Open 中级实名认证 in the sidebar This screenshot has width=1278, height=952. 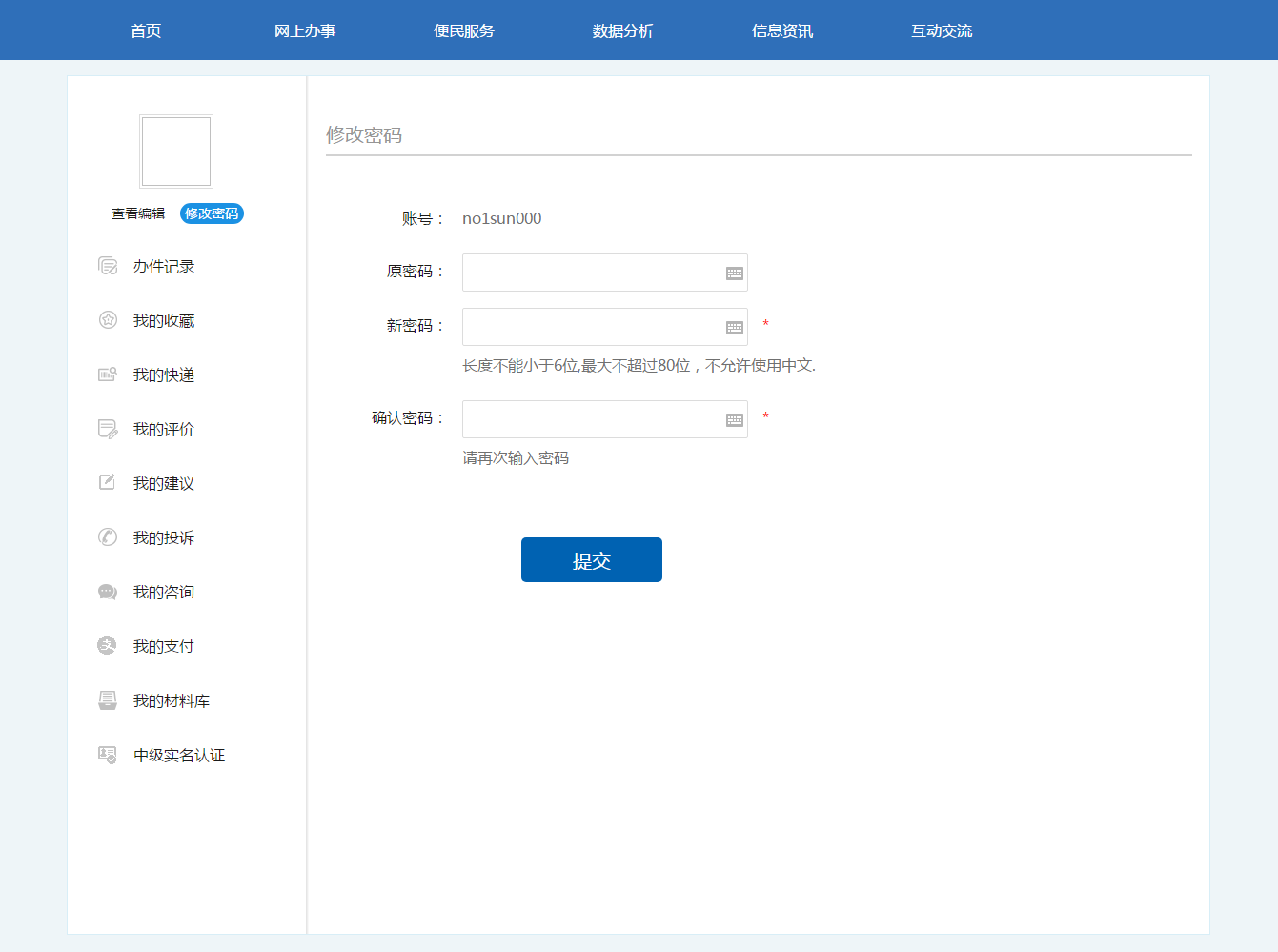[179, 756]
